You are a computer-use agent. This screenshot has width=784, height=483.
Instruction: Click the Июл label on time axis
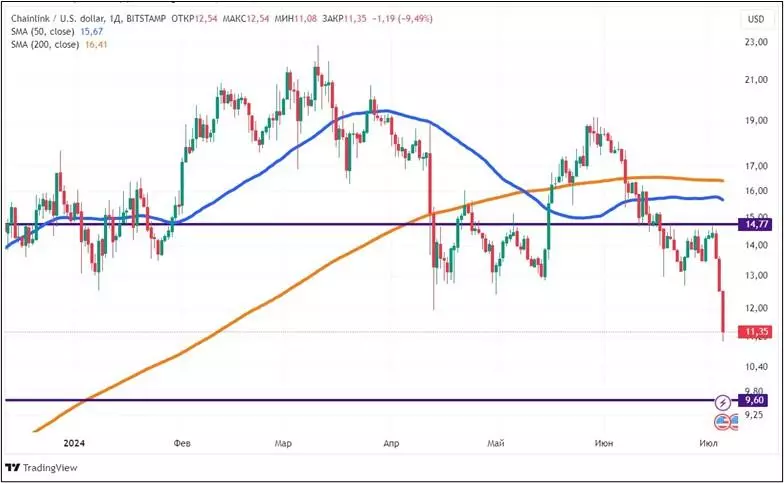pos(709,441)
